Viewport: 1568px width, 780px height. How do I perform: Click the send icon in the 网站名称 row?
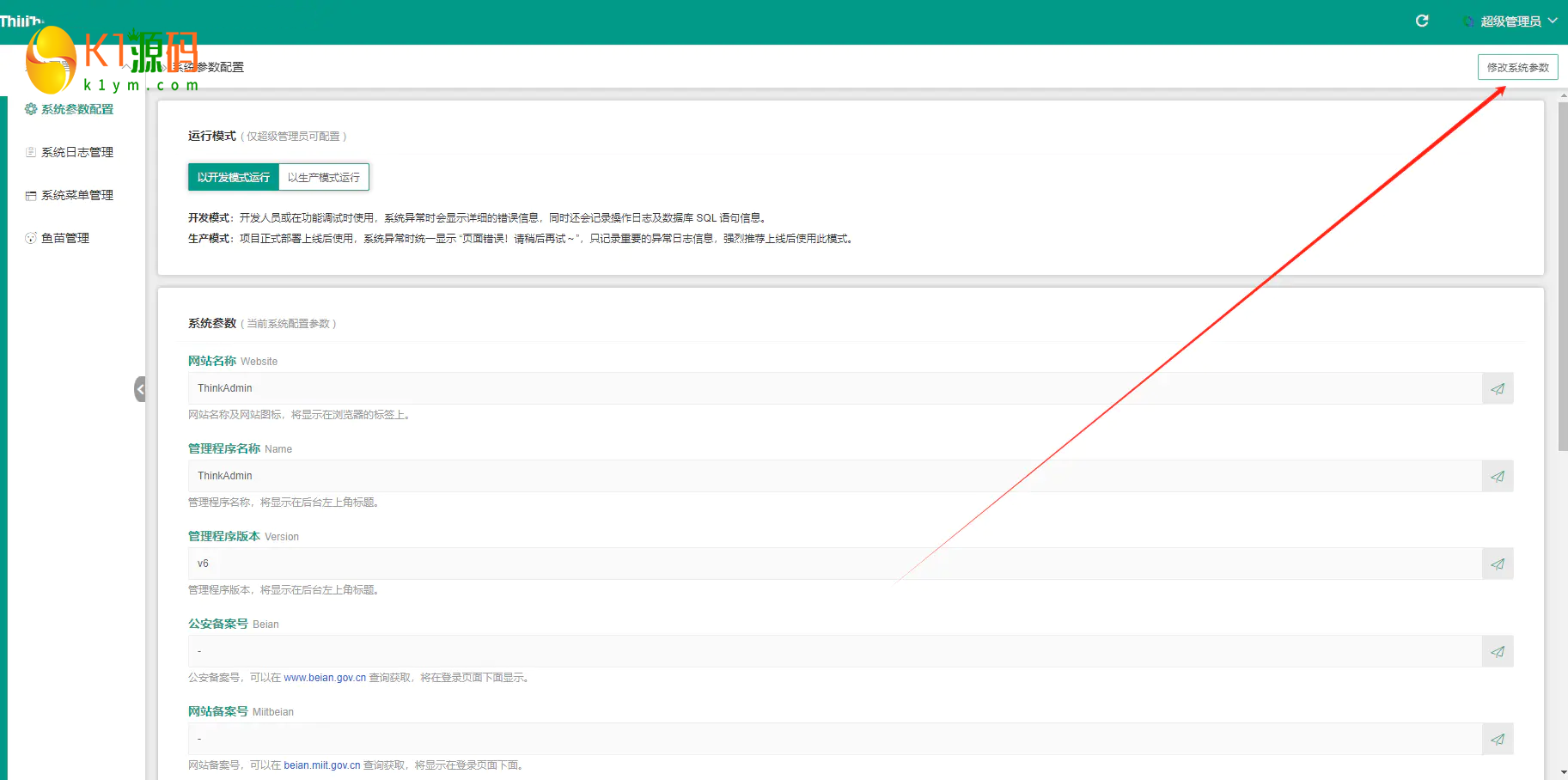[x=1498, y=388]
